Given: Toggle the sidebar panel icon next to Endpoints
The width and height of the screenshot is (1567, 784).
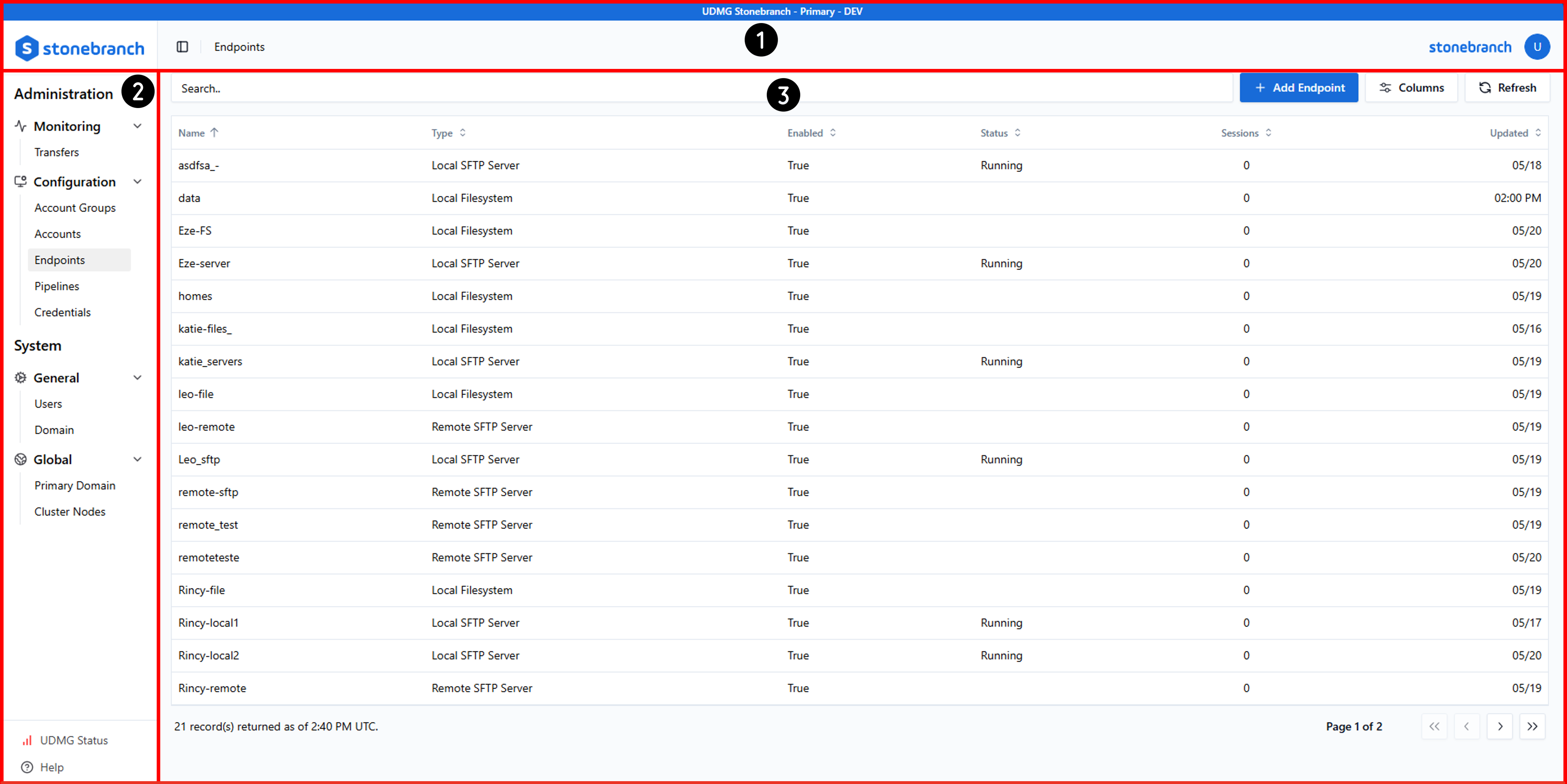Looking at the screenshot, I should click(183, 46).
